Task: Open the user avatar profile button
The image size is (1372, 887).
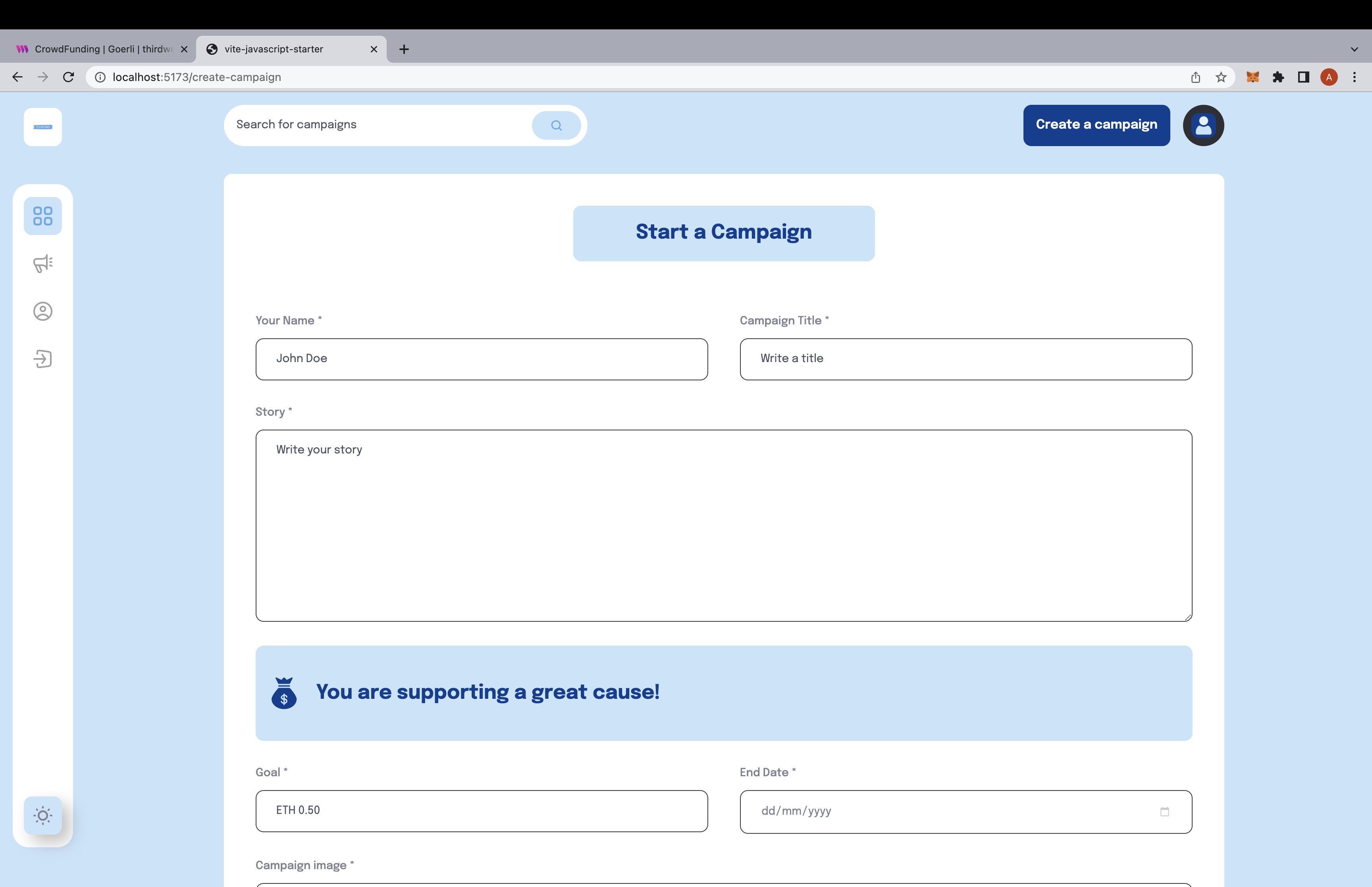Action: tap(1203, 125)
